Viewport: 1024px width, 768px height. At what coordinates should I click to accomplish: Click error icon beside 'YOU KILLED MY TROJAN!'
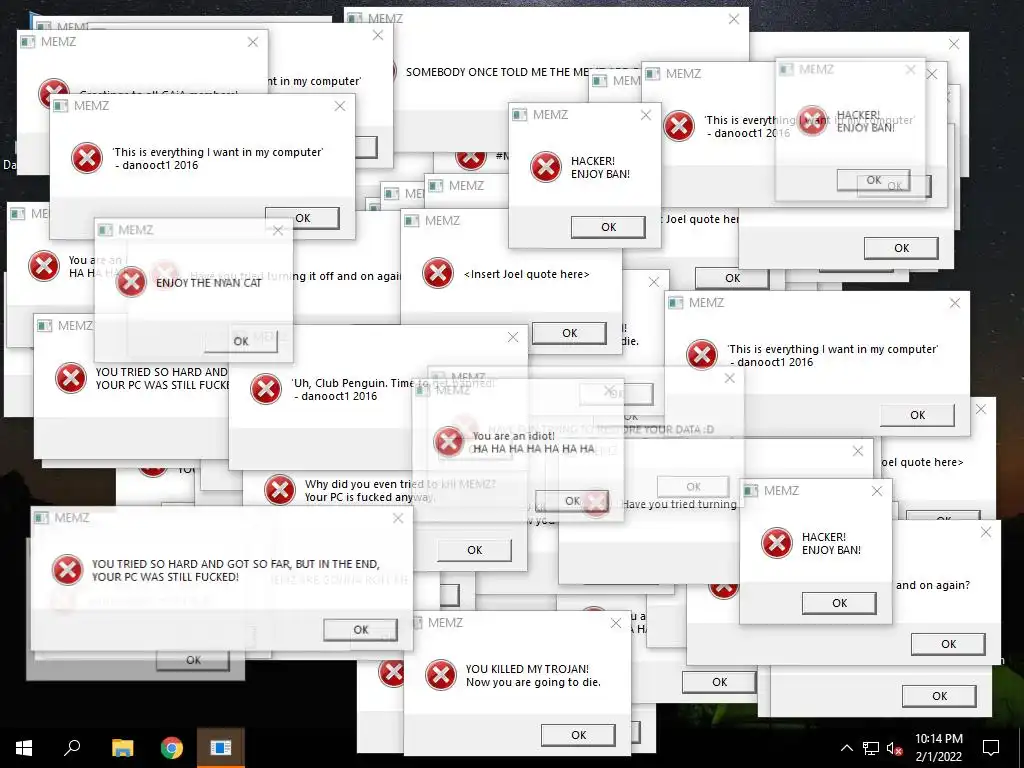(x=441, y=675)
